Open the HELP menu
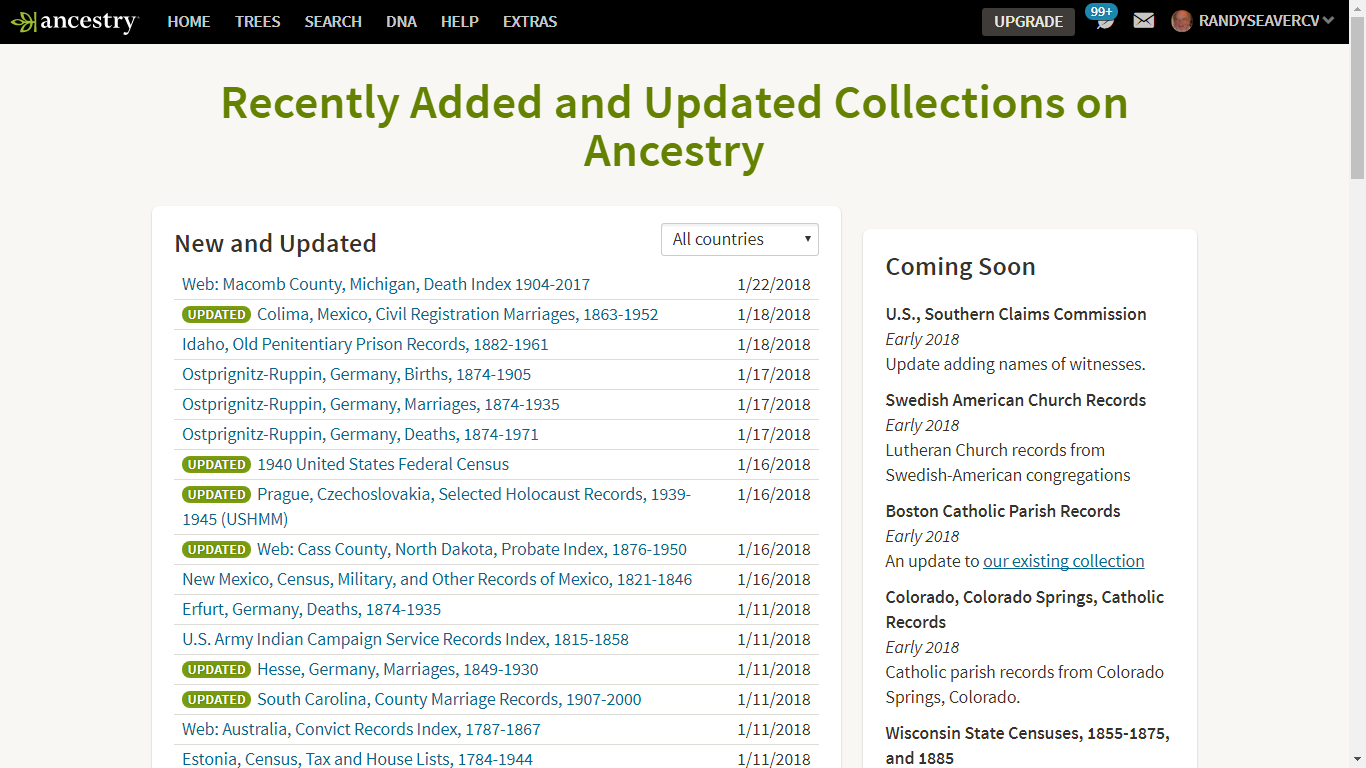This screenshot has width=1366, height=768. coord(460,21)
